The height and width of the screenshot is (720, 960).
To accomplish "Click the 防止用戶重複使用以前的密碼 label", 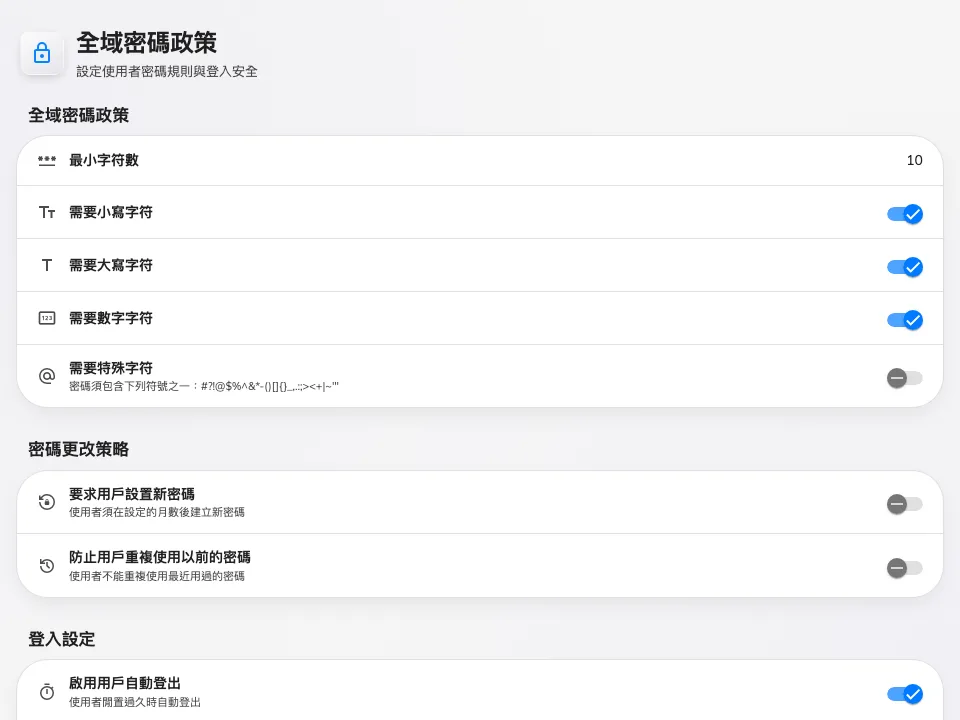I will tap(160, 557).
